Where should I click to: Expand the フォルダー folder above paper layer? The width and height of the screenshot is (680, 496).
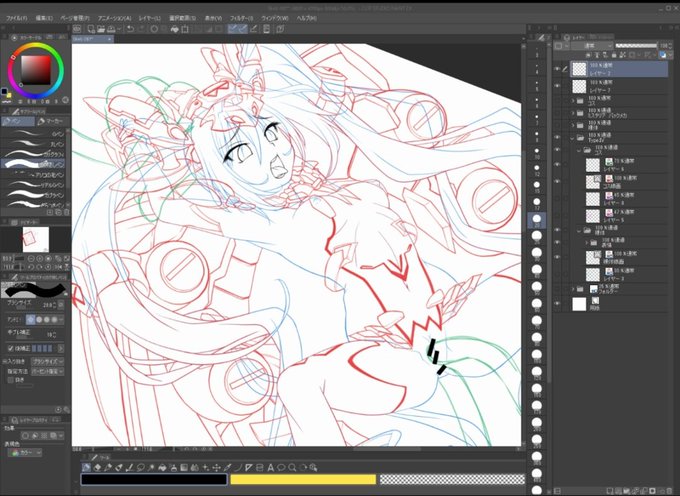pyautogui.click(x=573, y=288)
